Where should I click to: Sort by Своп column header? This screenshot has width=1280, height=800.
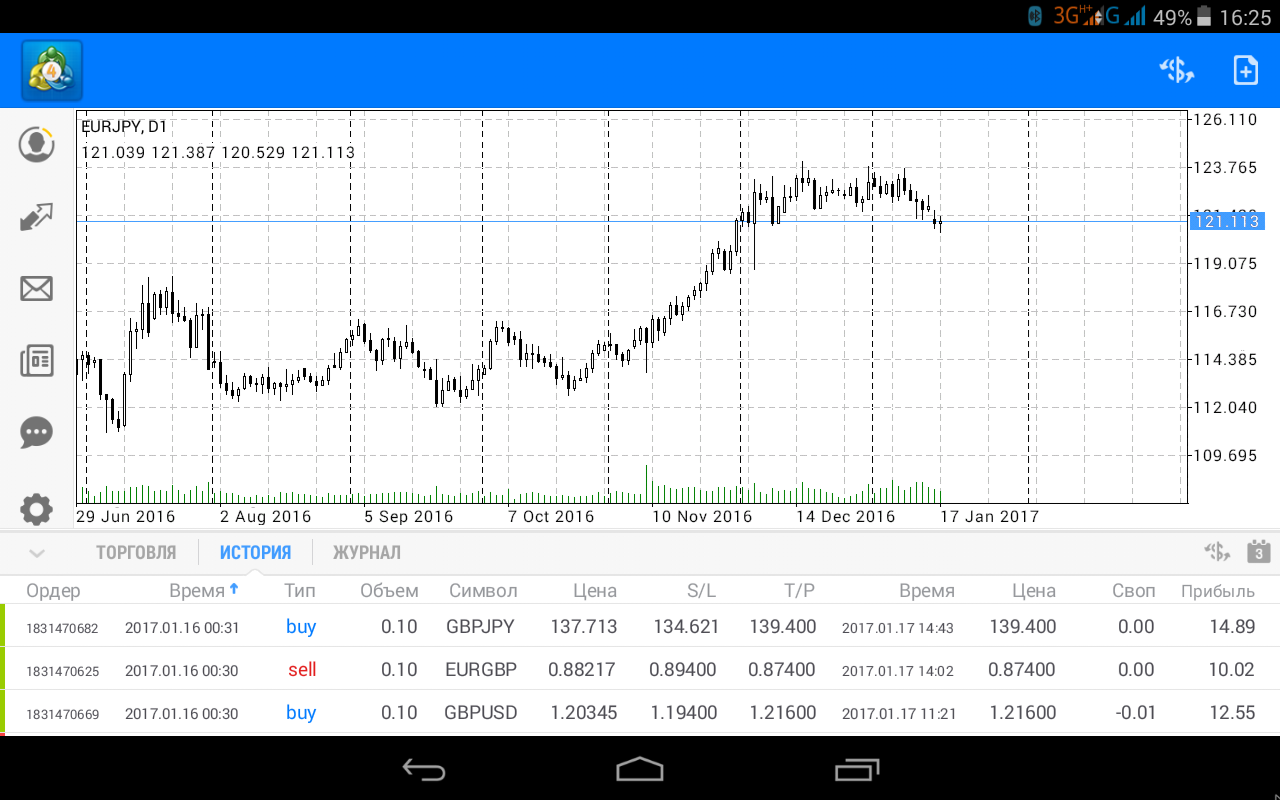[x=1133, y=591]
